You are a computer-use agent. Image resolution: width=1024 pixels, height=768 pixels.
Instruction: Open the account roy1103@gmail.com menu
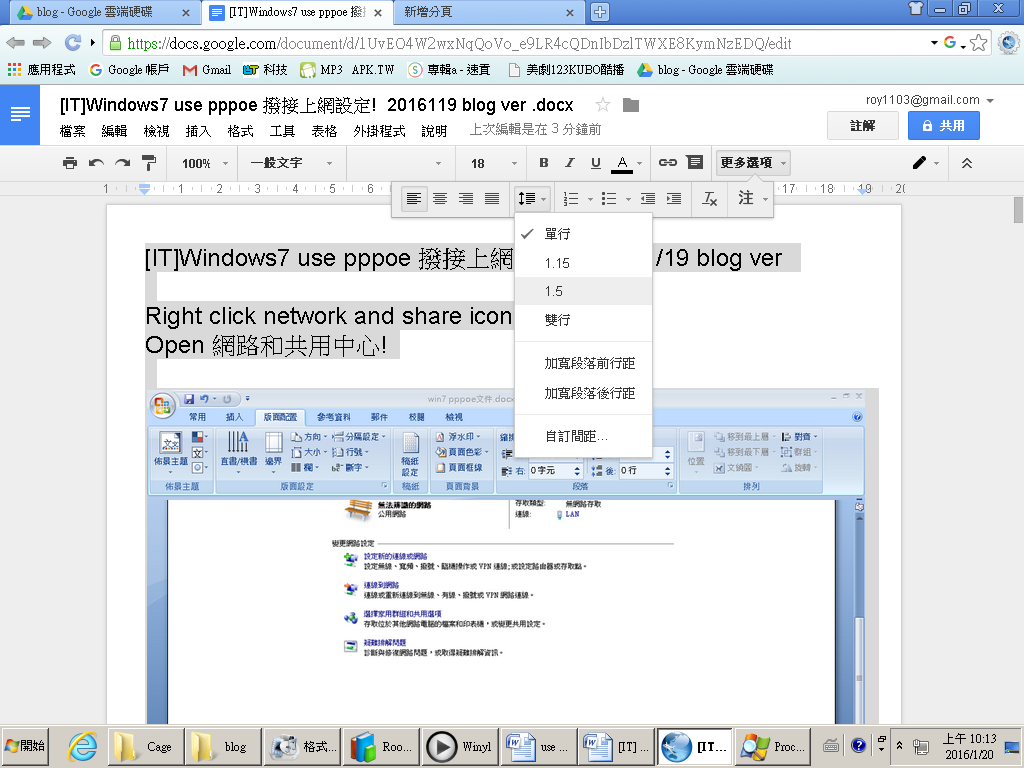tap(929, 100)
